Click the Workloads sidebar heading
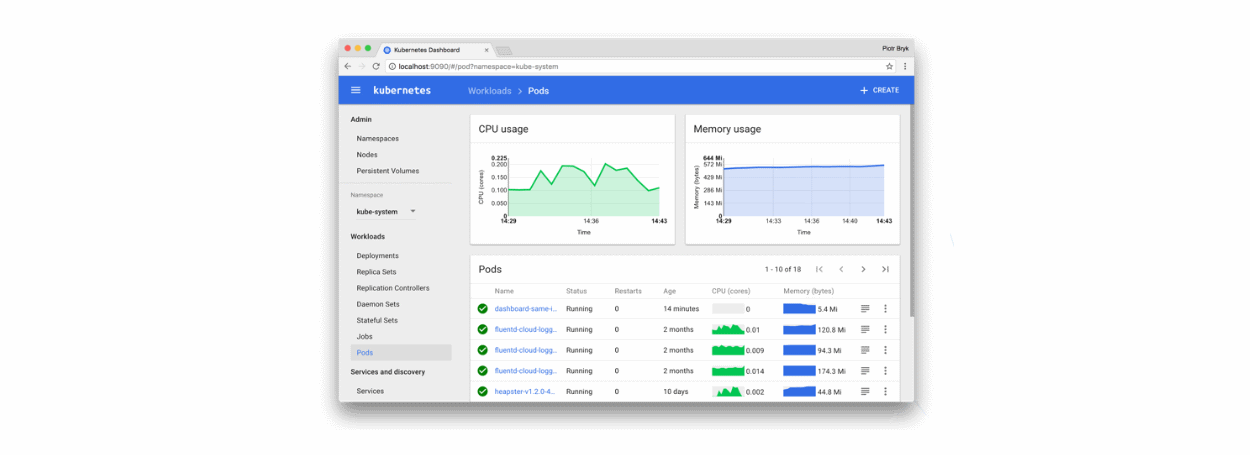Screen dimensions: 1250x455 tap(367, 237)
